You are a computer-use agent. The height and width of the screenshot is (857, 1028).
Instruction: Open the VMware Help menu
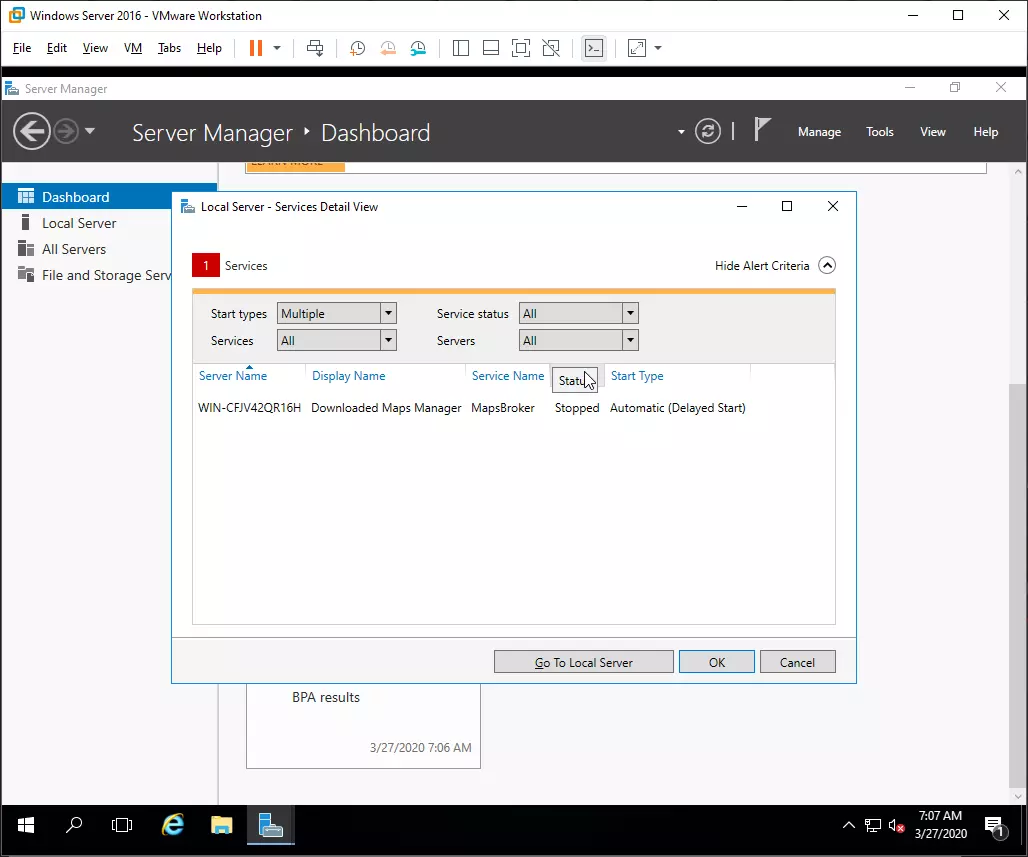pos(209,48)
